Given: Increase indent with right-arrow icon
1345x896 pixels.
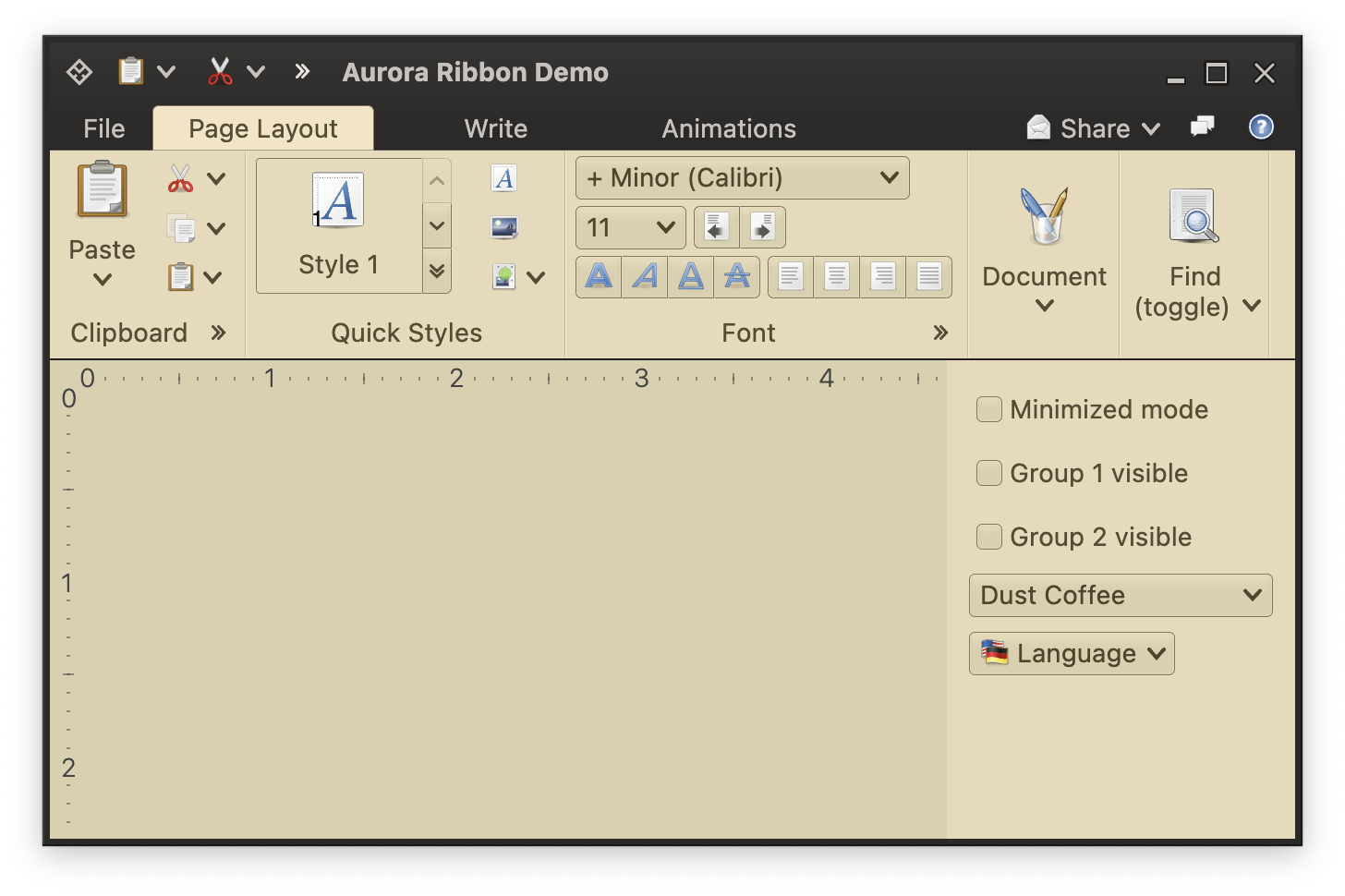Looking at the screenshot, I should click(x=763, y=227).
